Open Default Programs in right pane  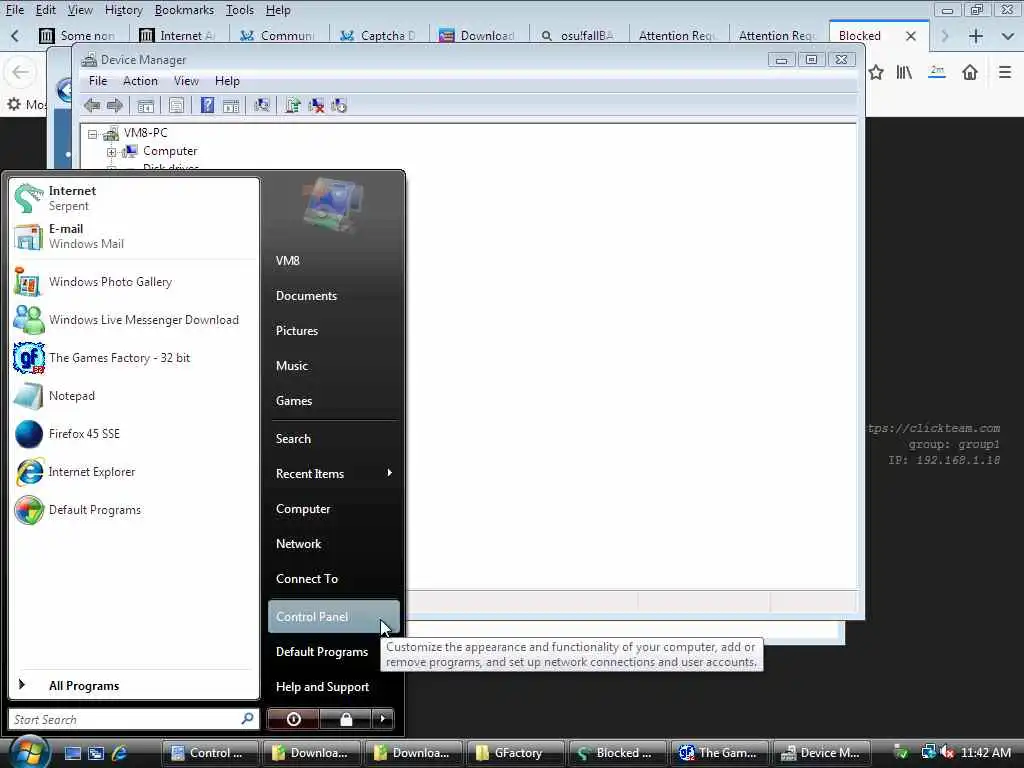322,652
